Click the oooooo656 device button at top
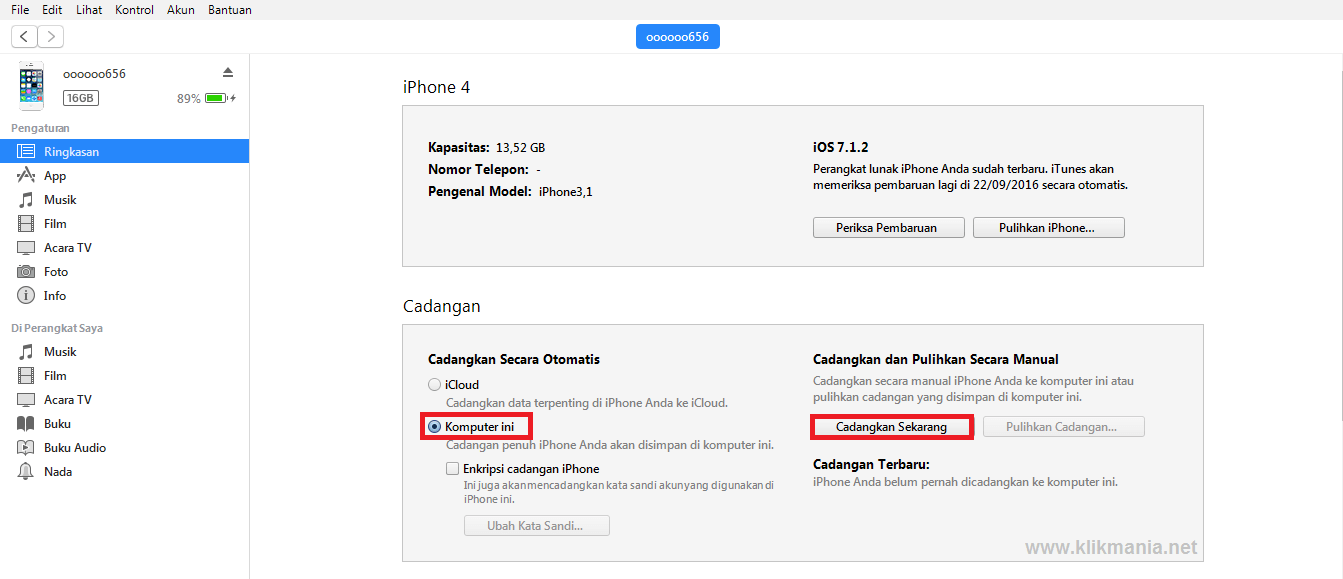Viewport: 1343px width, 579px height. [677, 37]
